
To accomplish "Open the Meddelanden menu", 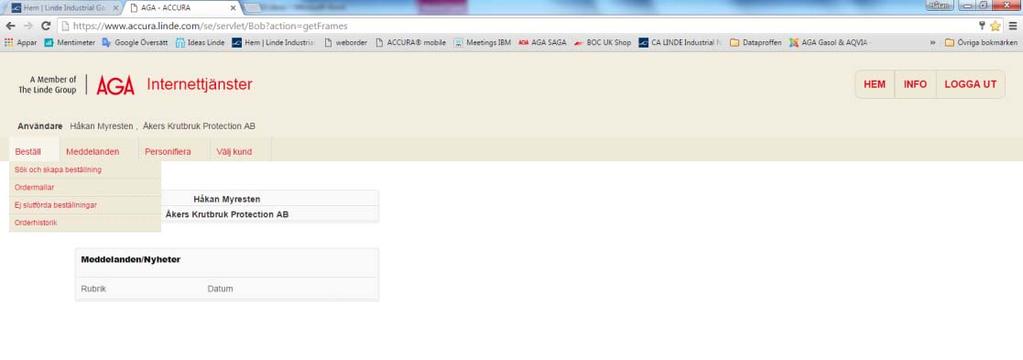I will pyautogui.click(x=93, y=152).
